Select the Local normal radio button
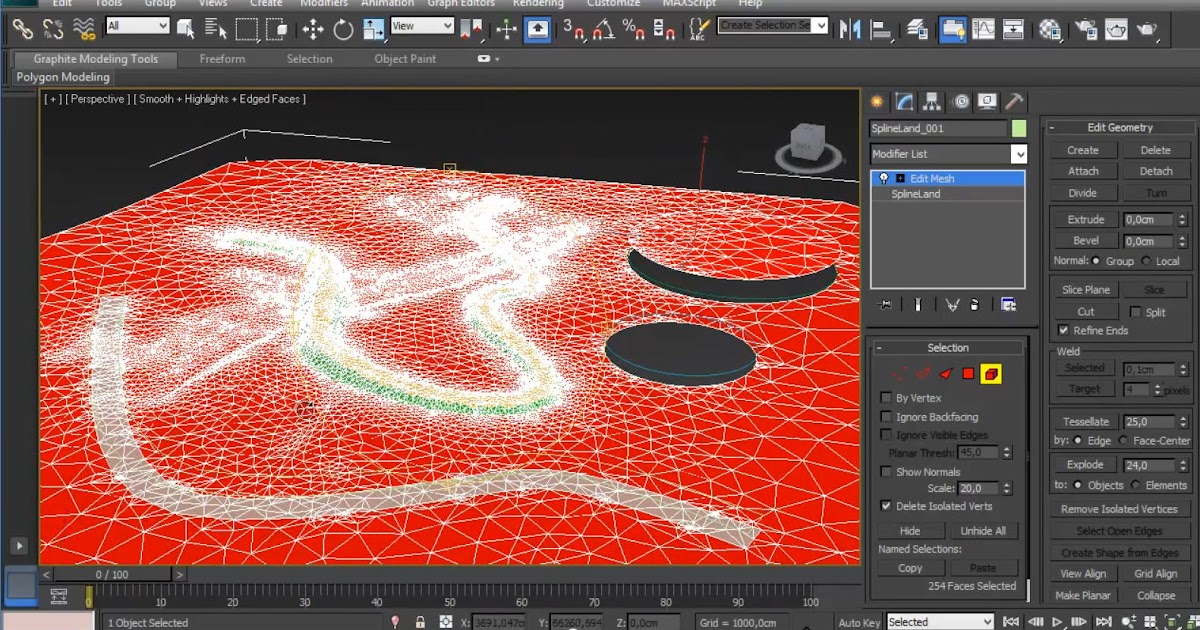 pyautogui.click(x=1147, y=261)
